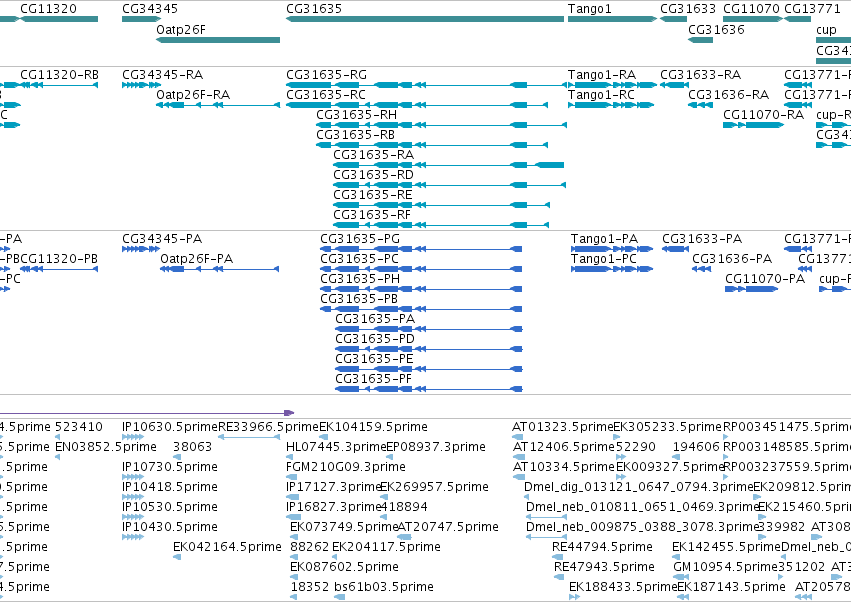
Task: Click the Oatp26F gene label
Action: (181, 29)
